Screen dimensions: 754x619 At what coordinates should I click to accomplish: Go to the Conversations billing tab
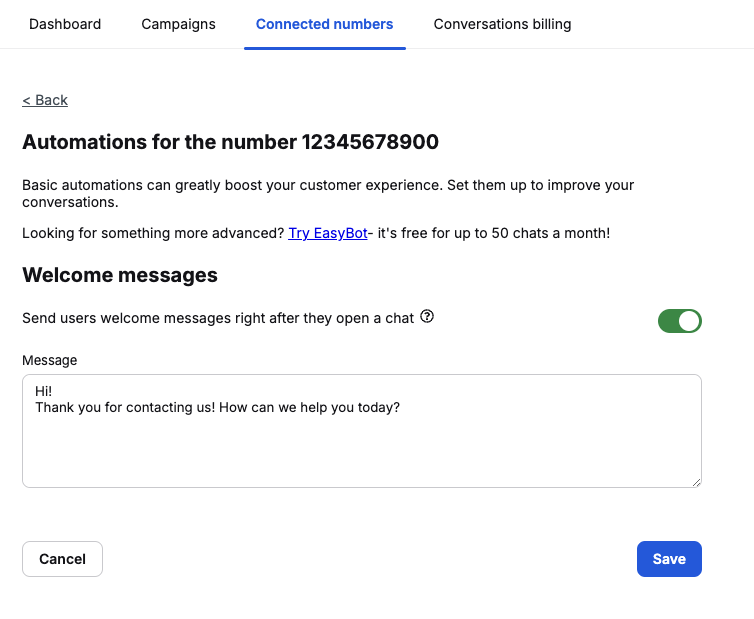click(x=502, y=24)
